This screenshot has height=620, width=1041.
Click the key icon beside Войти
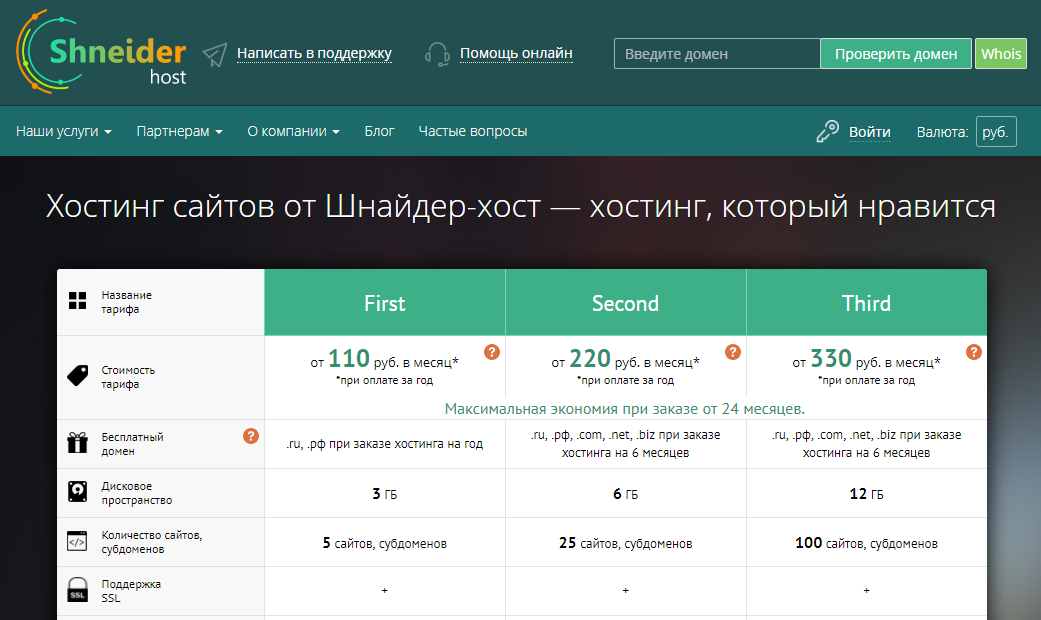(x=827, y=131)
